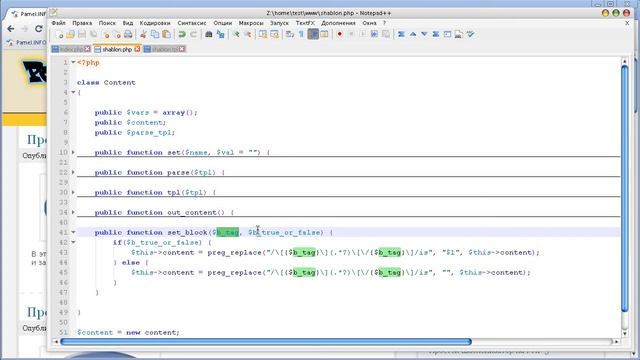Viewport: 640px width, 360px height.
Task: Undo the last edit via the green arrow icon
Action: click(182, 34)
